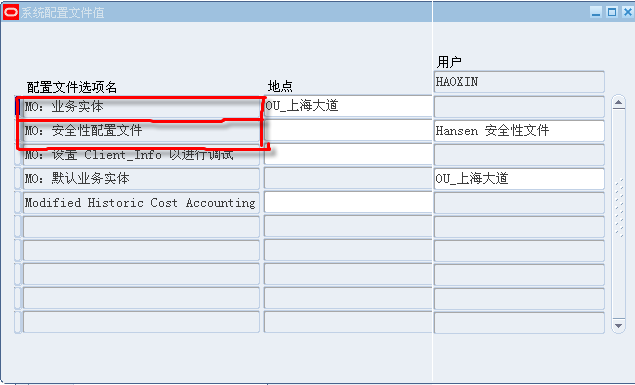Click record indicator beside MO: 默认业务实体

pos(18,179)
